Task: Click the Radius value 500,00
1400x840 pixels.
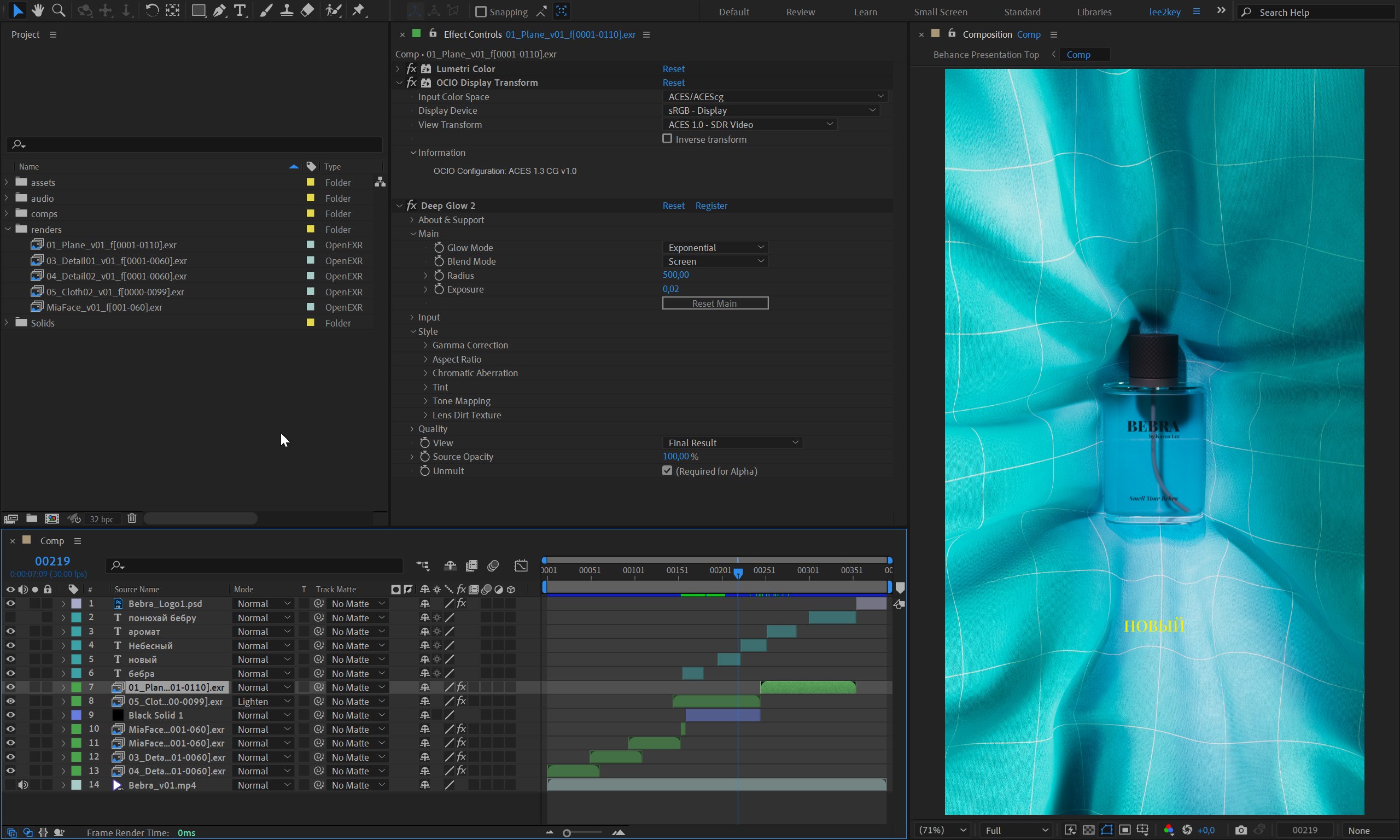Action: [676, 275]
